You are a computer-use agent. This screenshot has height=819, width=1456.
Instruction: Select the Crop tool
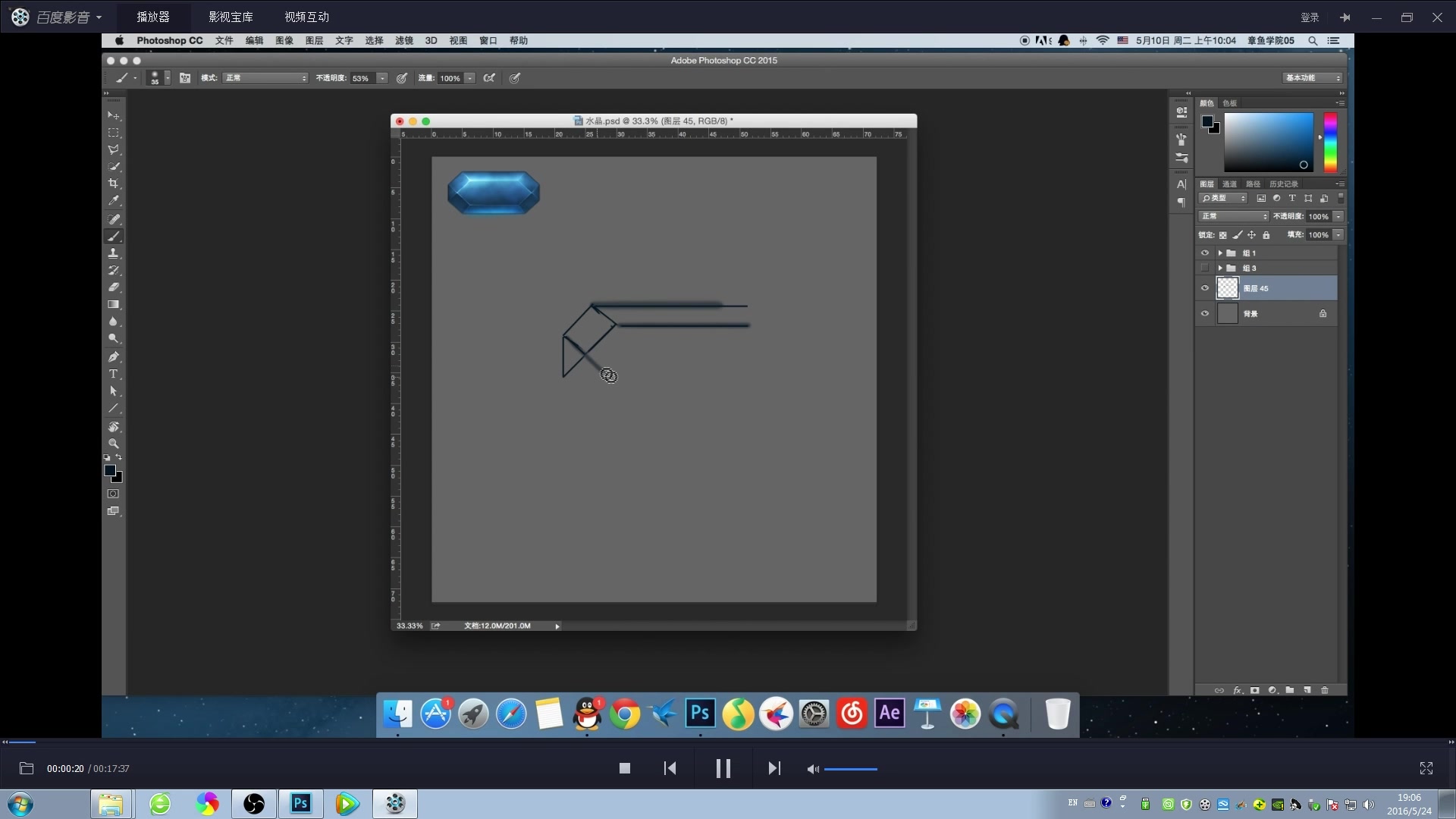tap(114, 184)
